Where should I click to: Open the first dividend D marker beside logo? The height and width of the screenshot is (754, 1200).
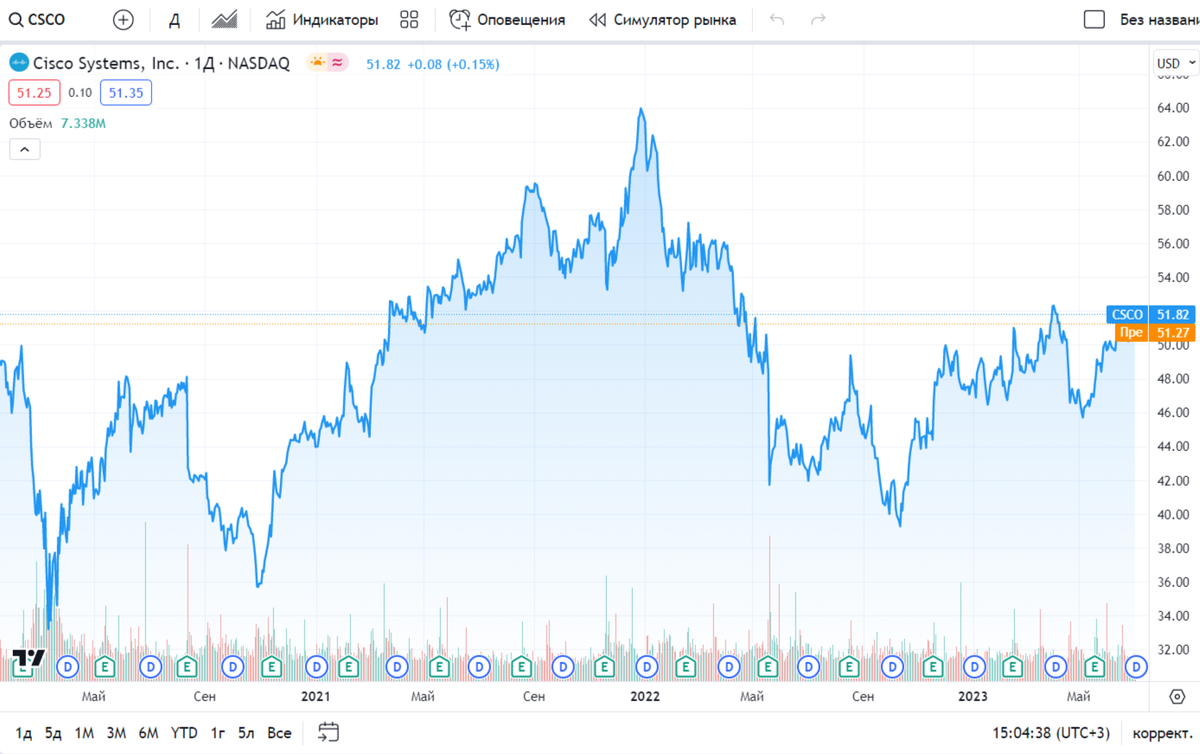coord(68,665)
